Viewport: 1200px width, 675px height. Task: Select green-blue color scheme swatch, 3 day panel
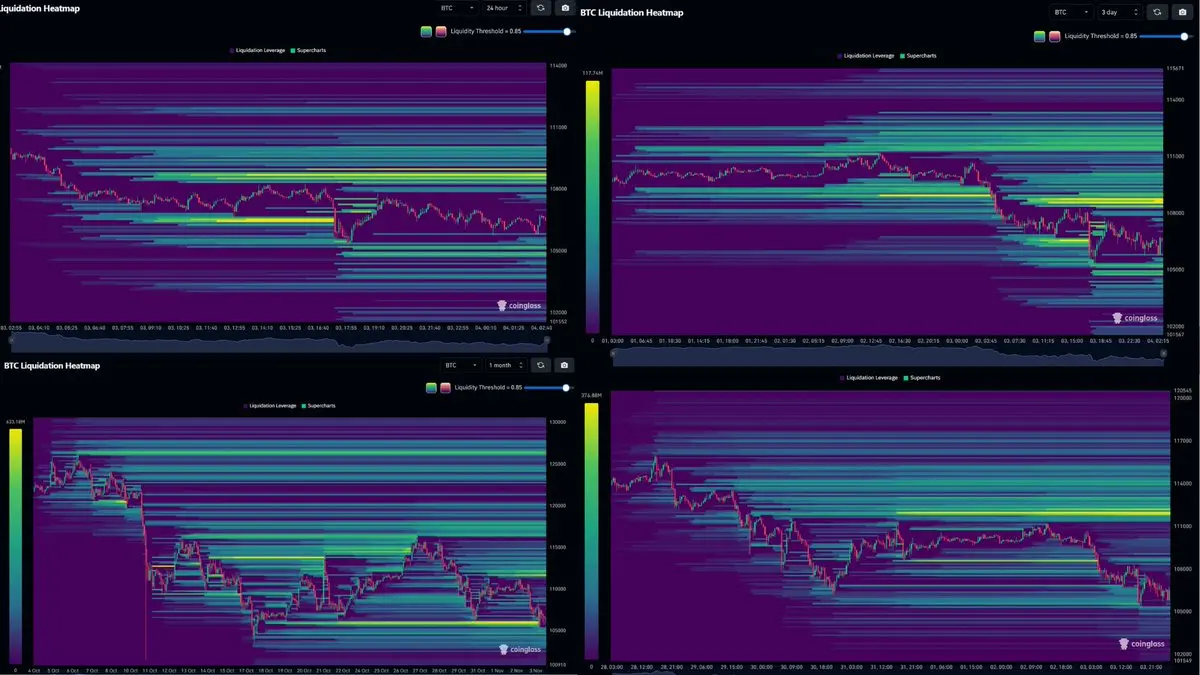[1040, 36]
